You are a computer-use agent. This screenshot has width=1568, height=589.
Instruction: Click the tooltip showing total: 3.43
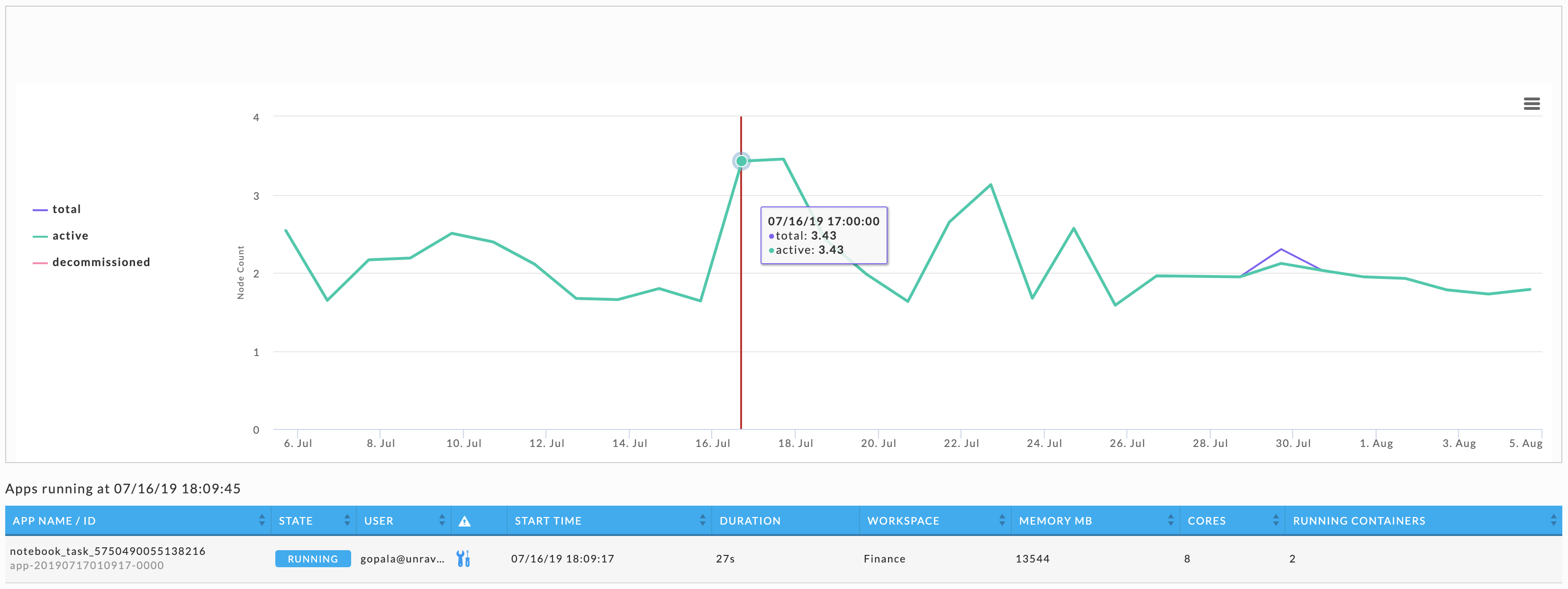click(x=824, y=235)
